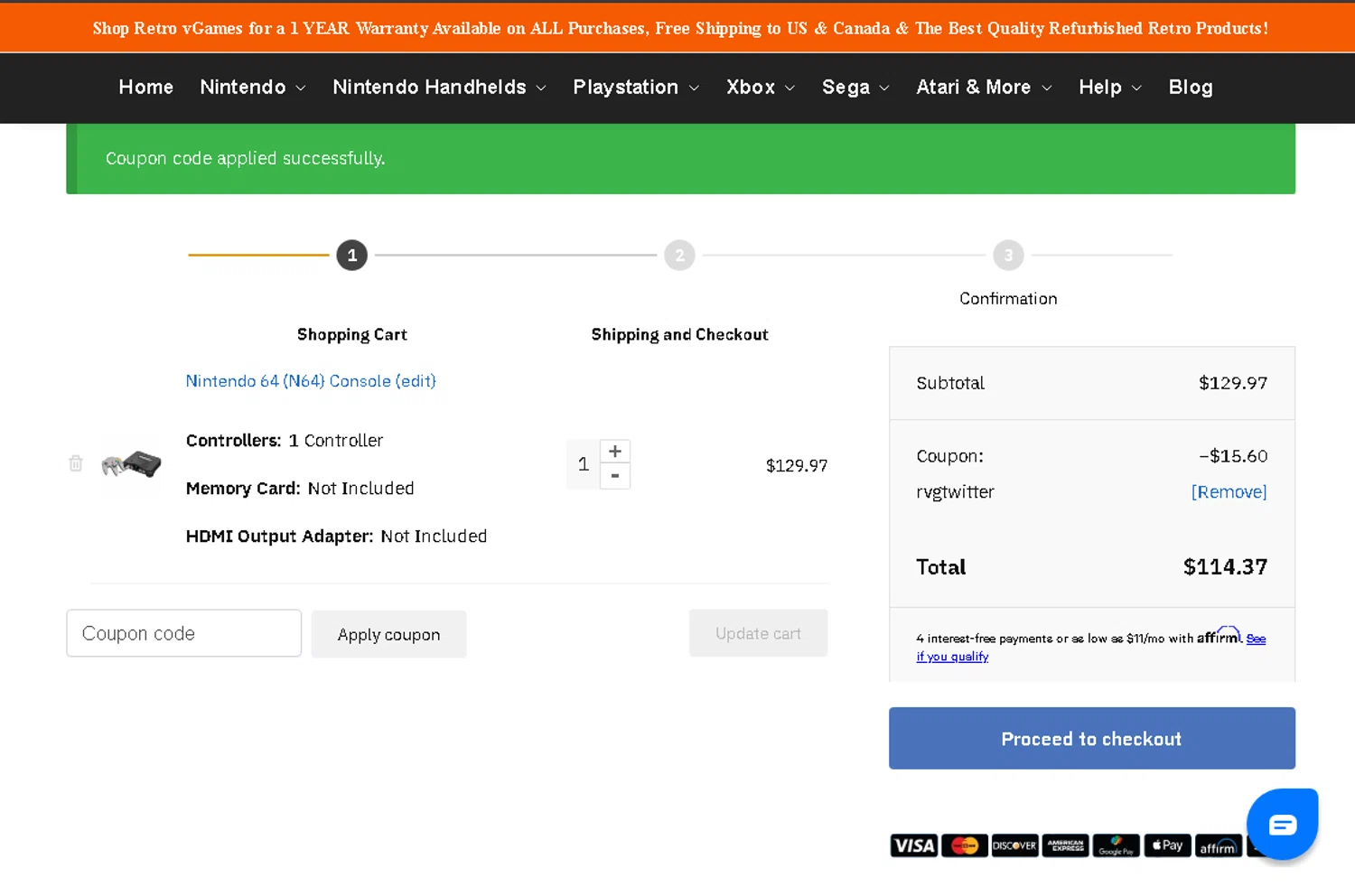Click the quantity field showing 1
The height and width of the screenshot is (896, 1355).
tap(584, 464)
